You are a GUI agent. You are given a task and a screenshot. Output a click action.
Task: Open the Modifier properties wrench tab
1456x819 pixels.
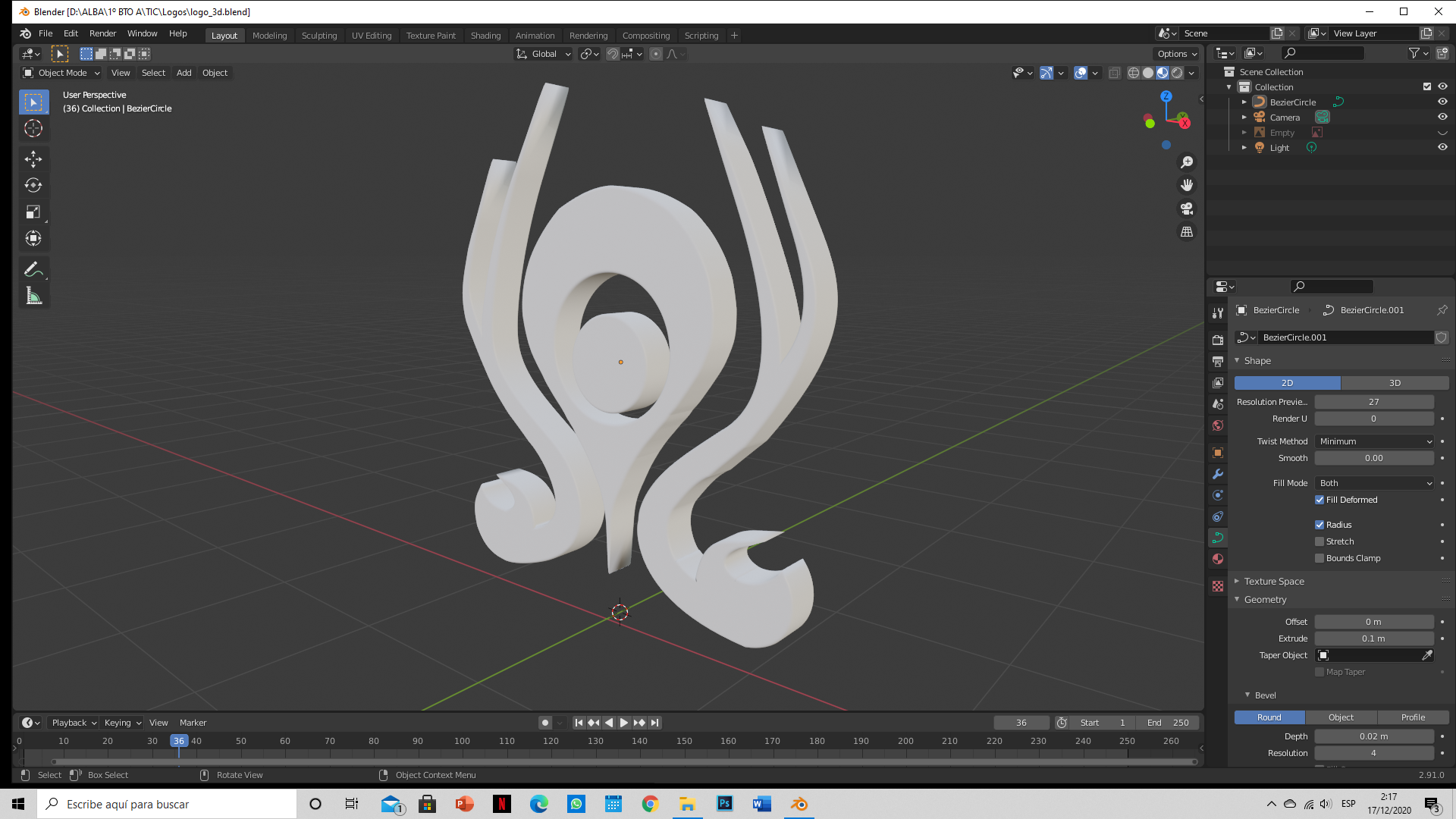(1218, 474)
